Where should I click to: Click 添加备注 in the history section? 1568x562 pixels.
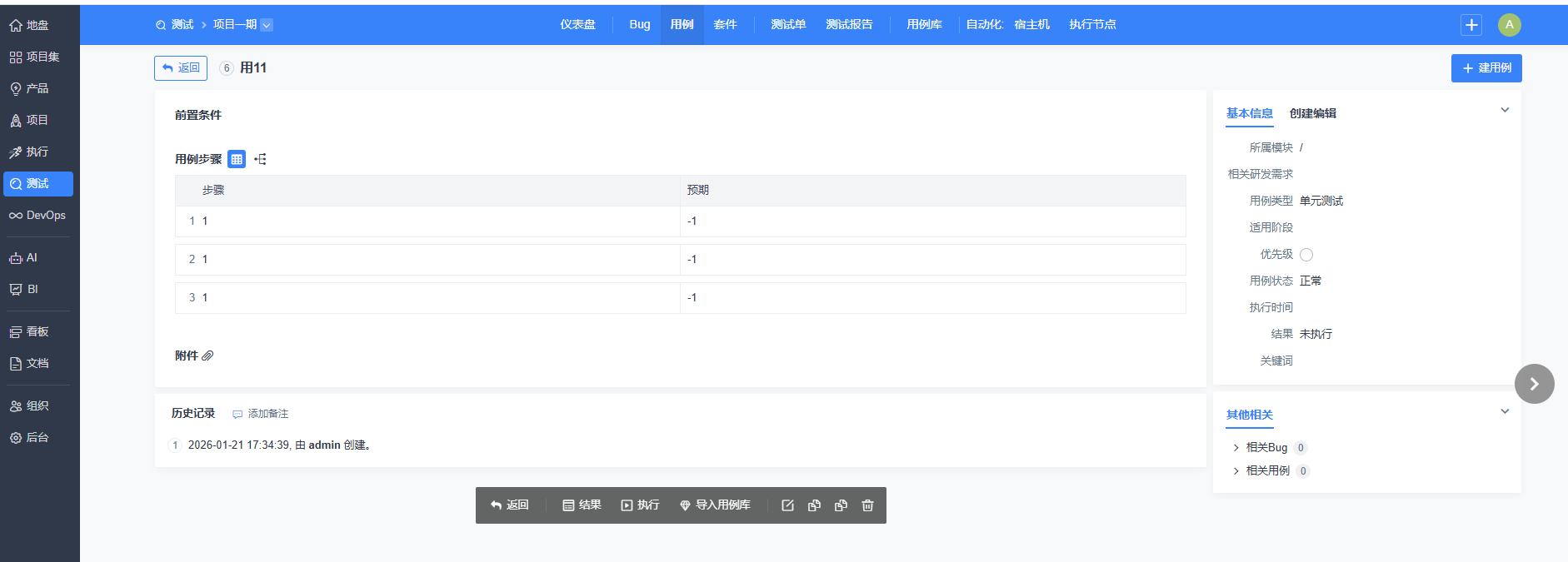point(260,414)
